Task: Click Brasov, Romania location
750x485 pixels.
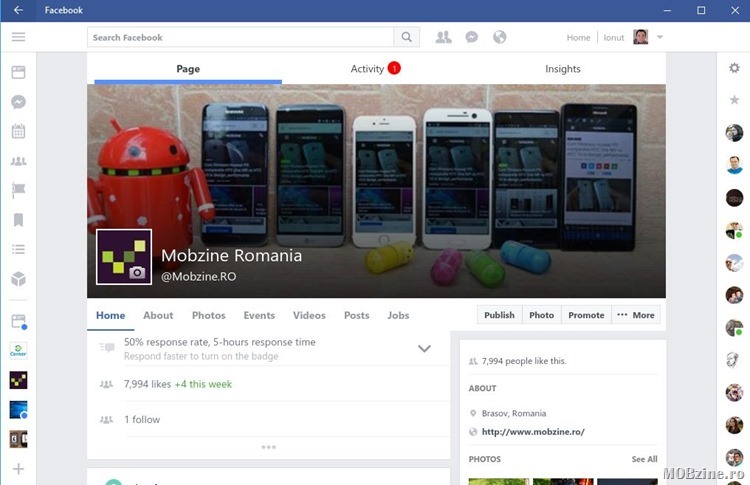Action: point(514,413)
